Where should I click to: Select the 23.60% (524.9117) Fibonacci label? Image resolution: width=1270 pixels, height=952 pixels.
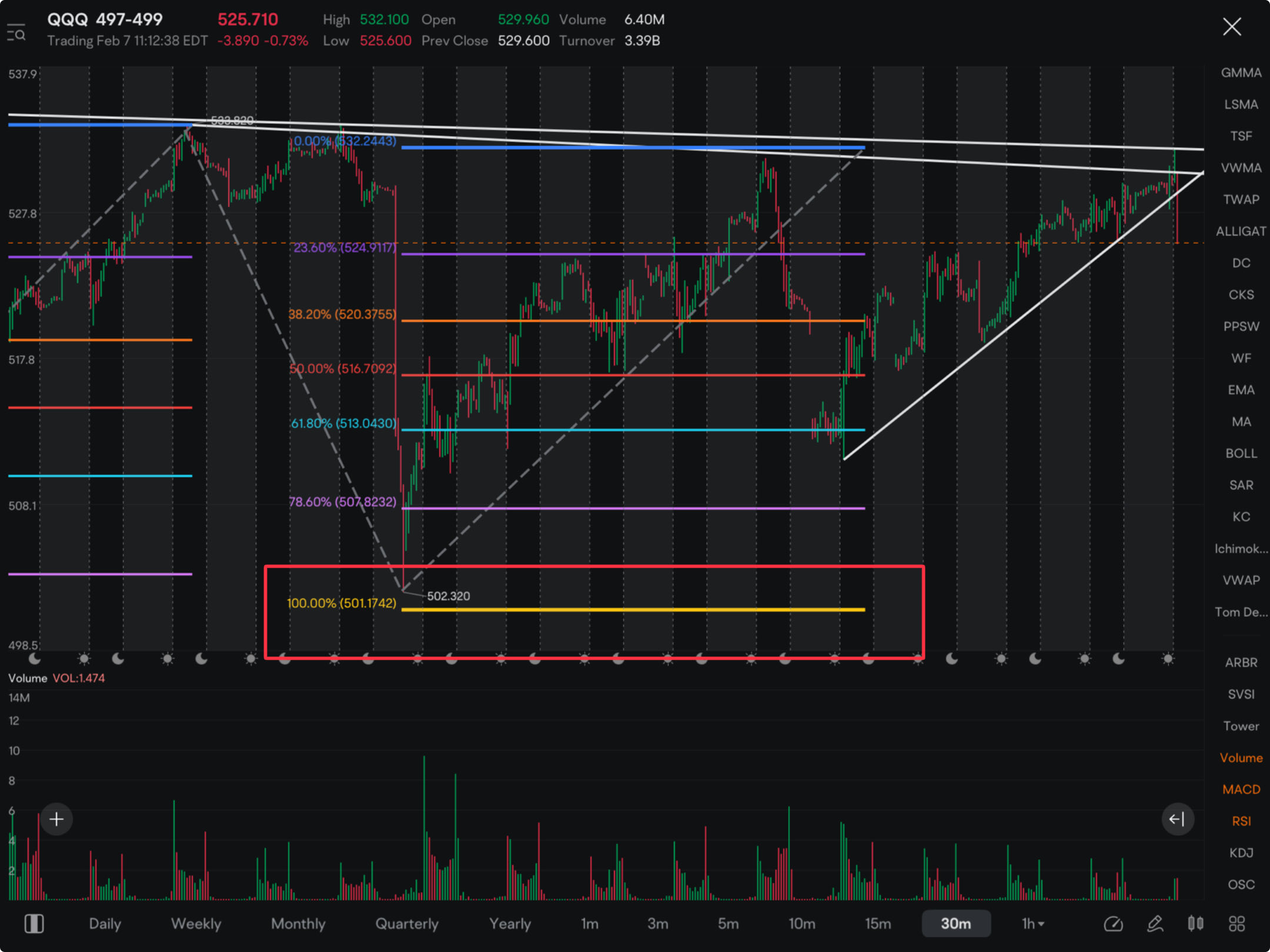[345, 247]
